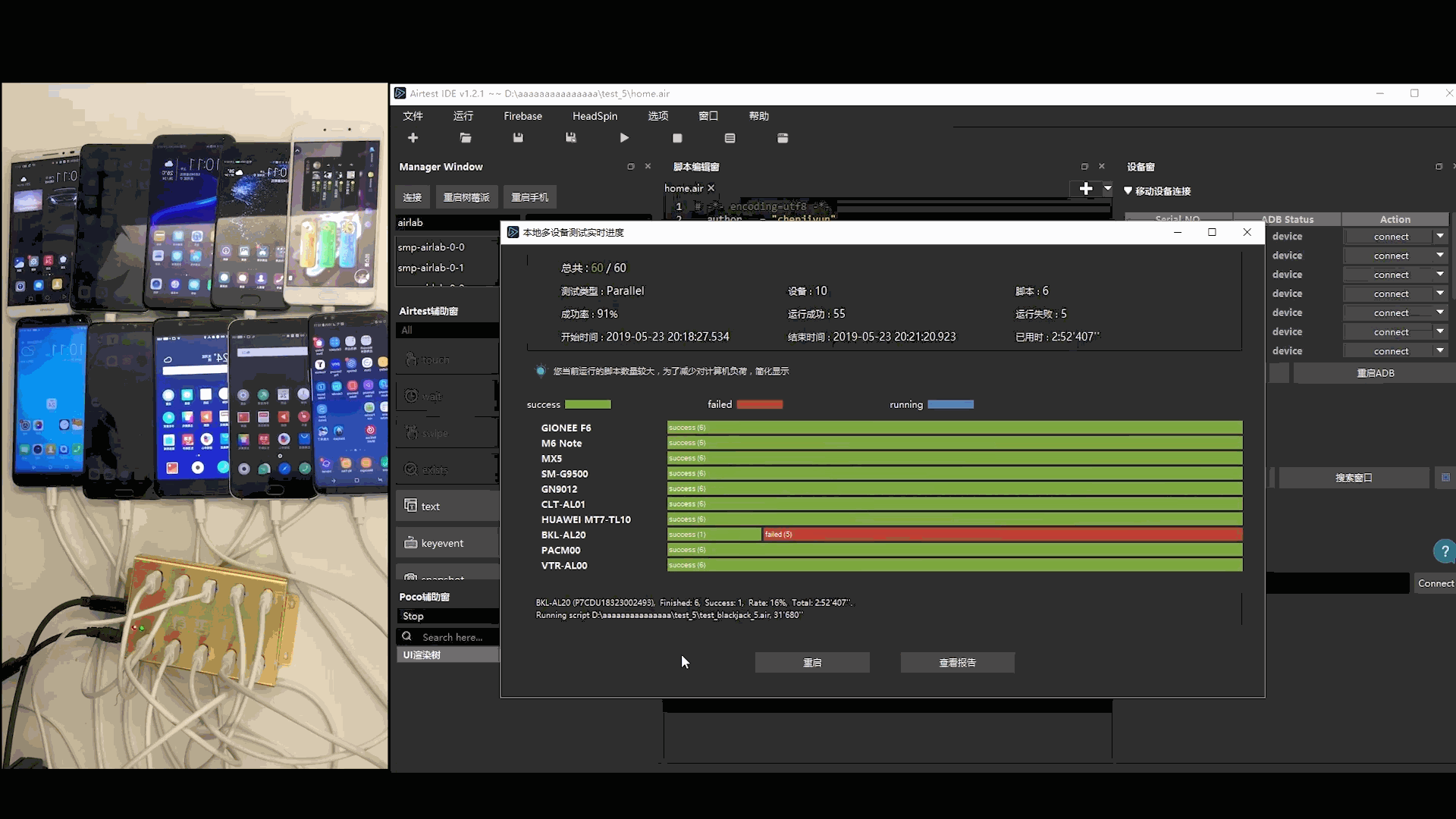Open the 选项 menu

[x=658, y=116]
